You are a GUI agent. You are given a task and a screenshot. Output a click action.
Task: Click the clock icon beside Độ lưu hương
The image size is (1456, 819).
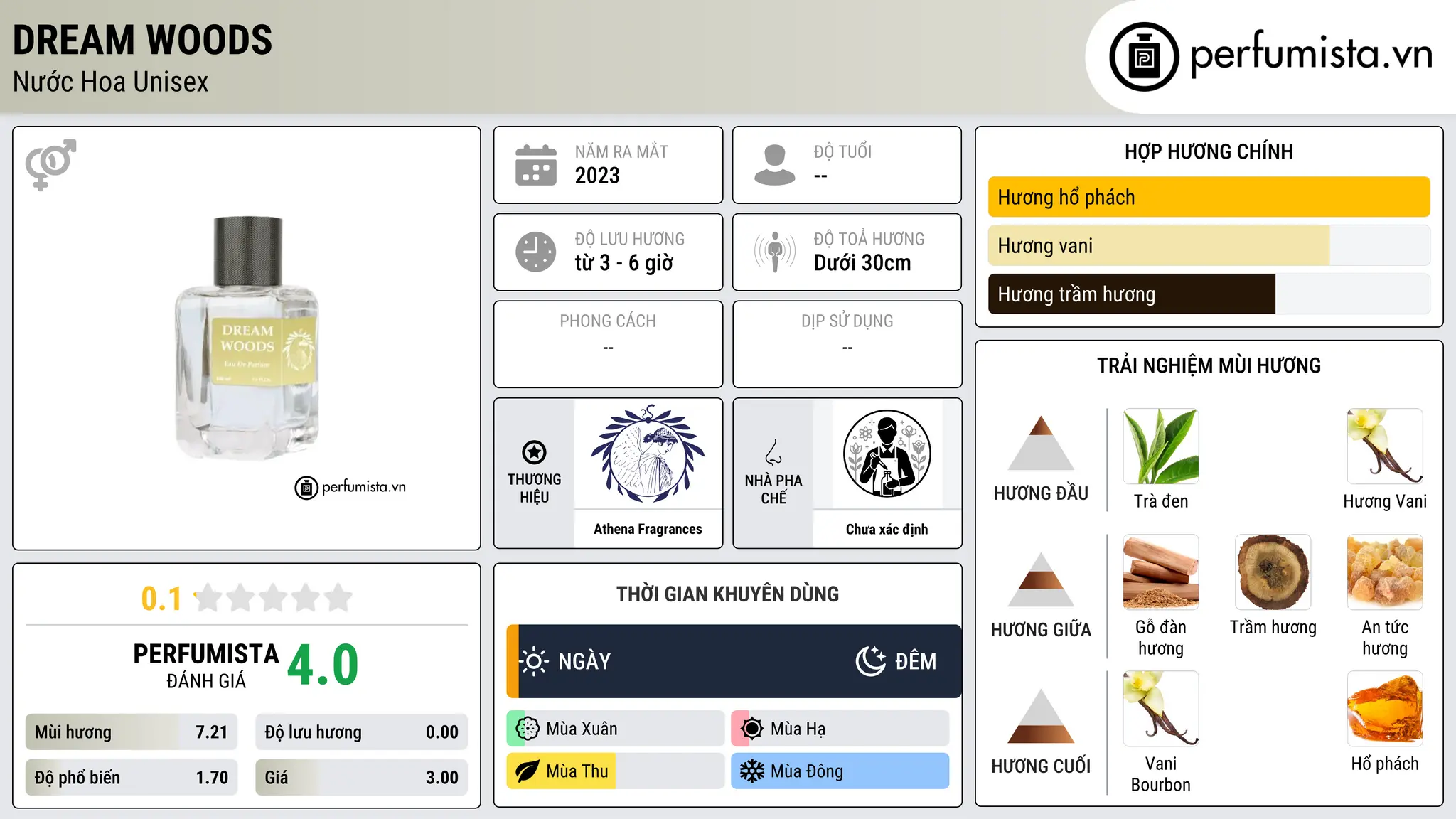[536, 252]
